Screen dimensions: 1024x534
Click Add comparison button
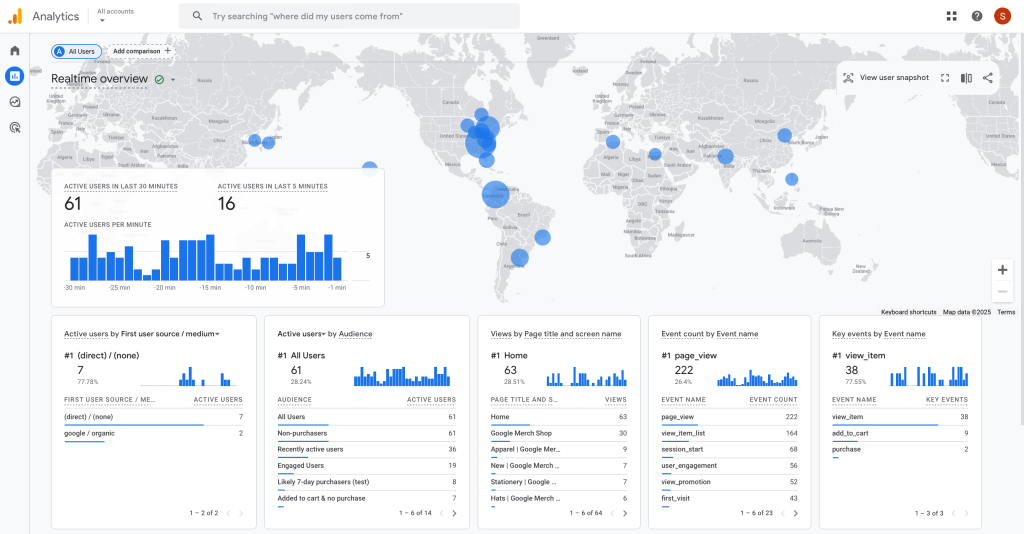(141, 51)
